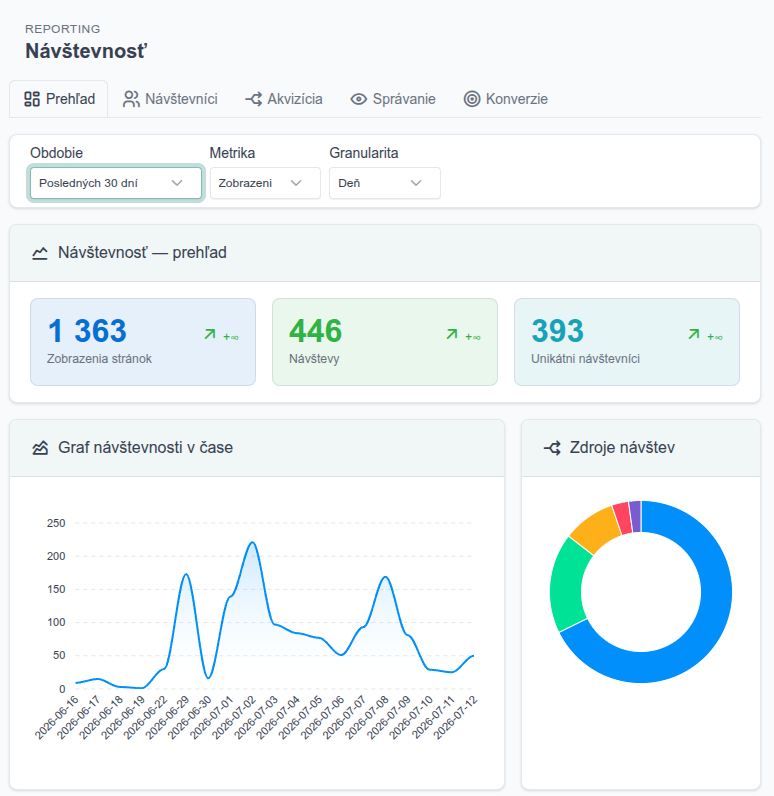Open the Obdobie dropdown

(x=116, y=183)
